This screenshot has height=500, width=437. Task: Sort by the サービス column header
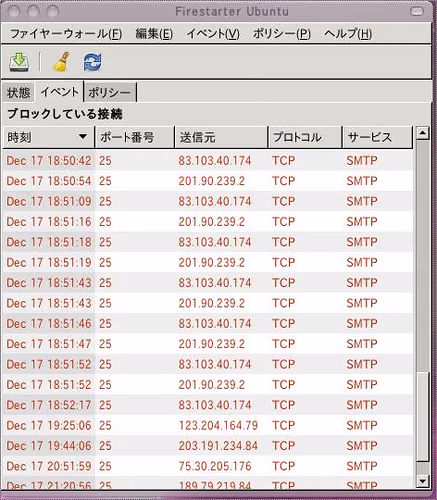(378, 137)
